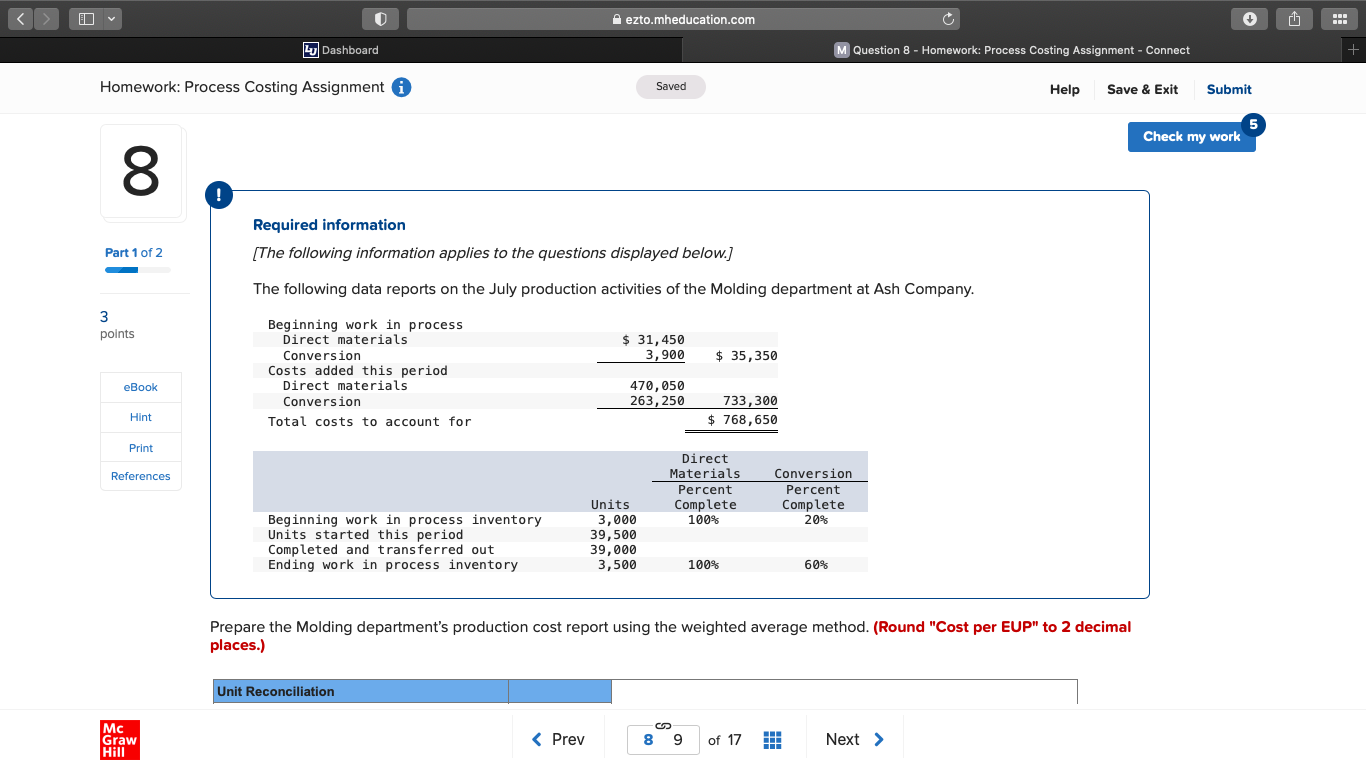Click the Part 1 progress bar
This screenshot has height=768, width=1366.
(137, 268)
